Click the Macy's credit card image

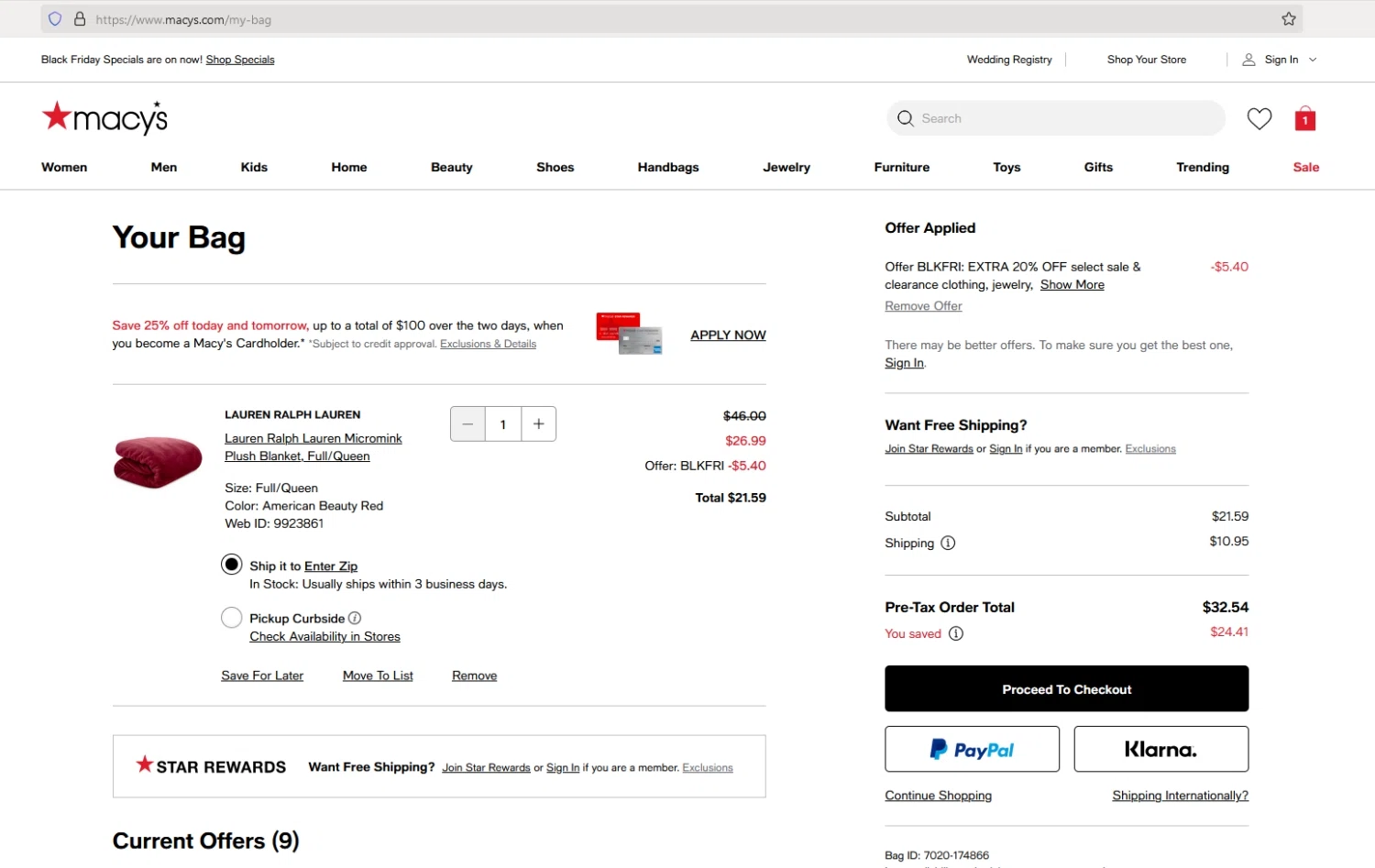(x=629, y=334)
